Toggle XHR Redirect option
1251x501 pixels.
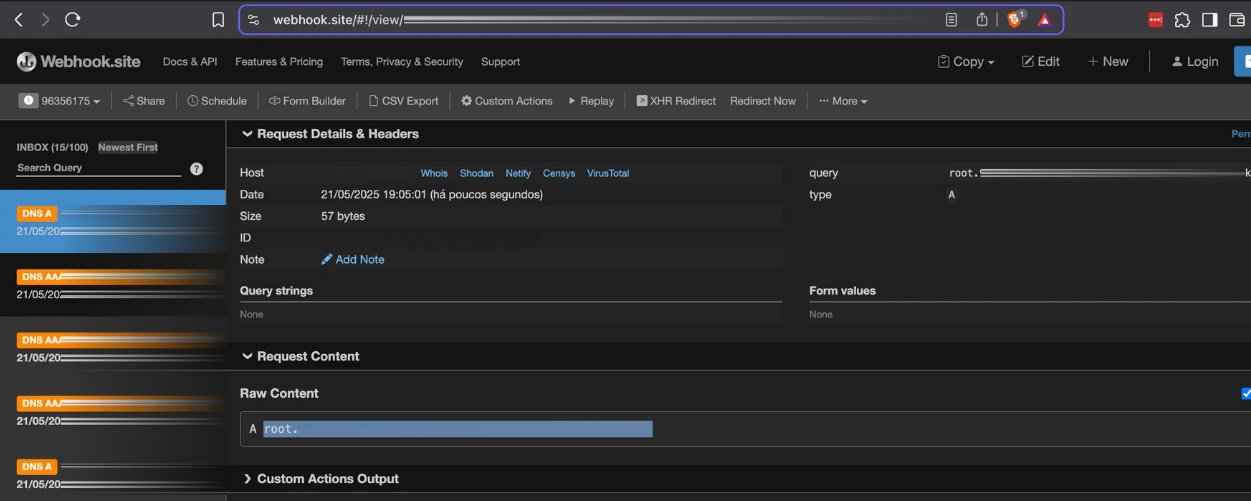(x=676, y=101)
